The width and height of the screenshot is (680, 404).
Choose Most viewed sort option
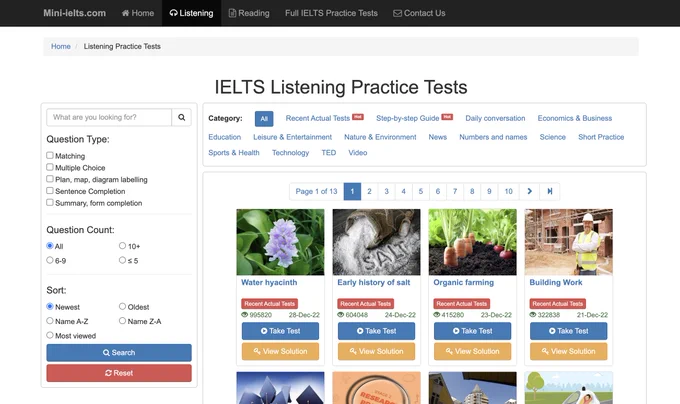pyautogui.click(x=50, y=335)
